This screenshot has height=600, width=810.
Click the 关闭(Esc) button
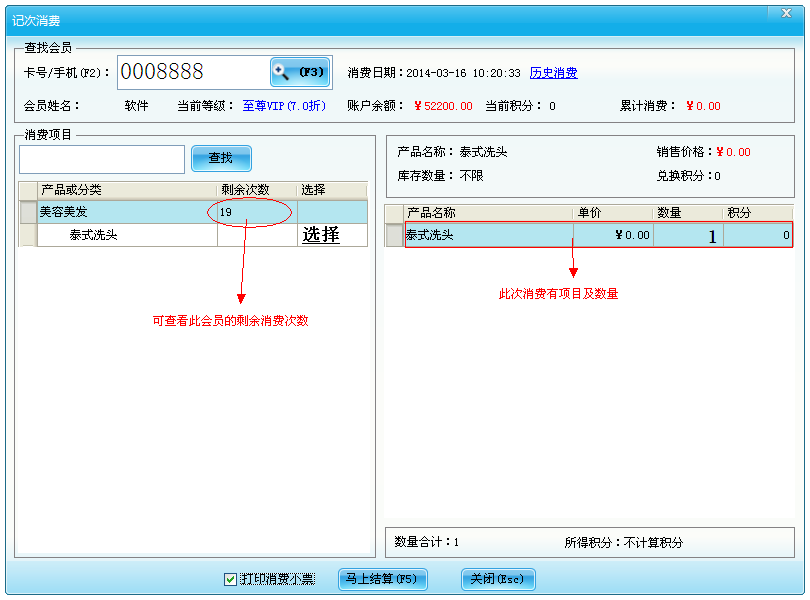pyautogui.click(x=497, y=579)
